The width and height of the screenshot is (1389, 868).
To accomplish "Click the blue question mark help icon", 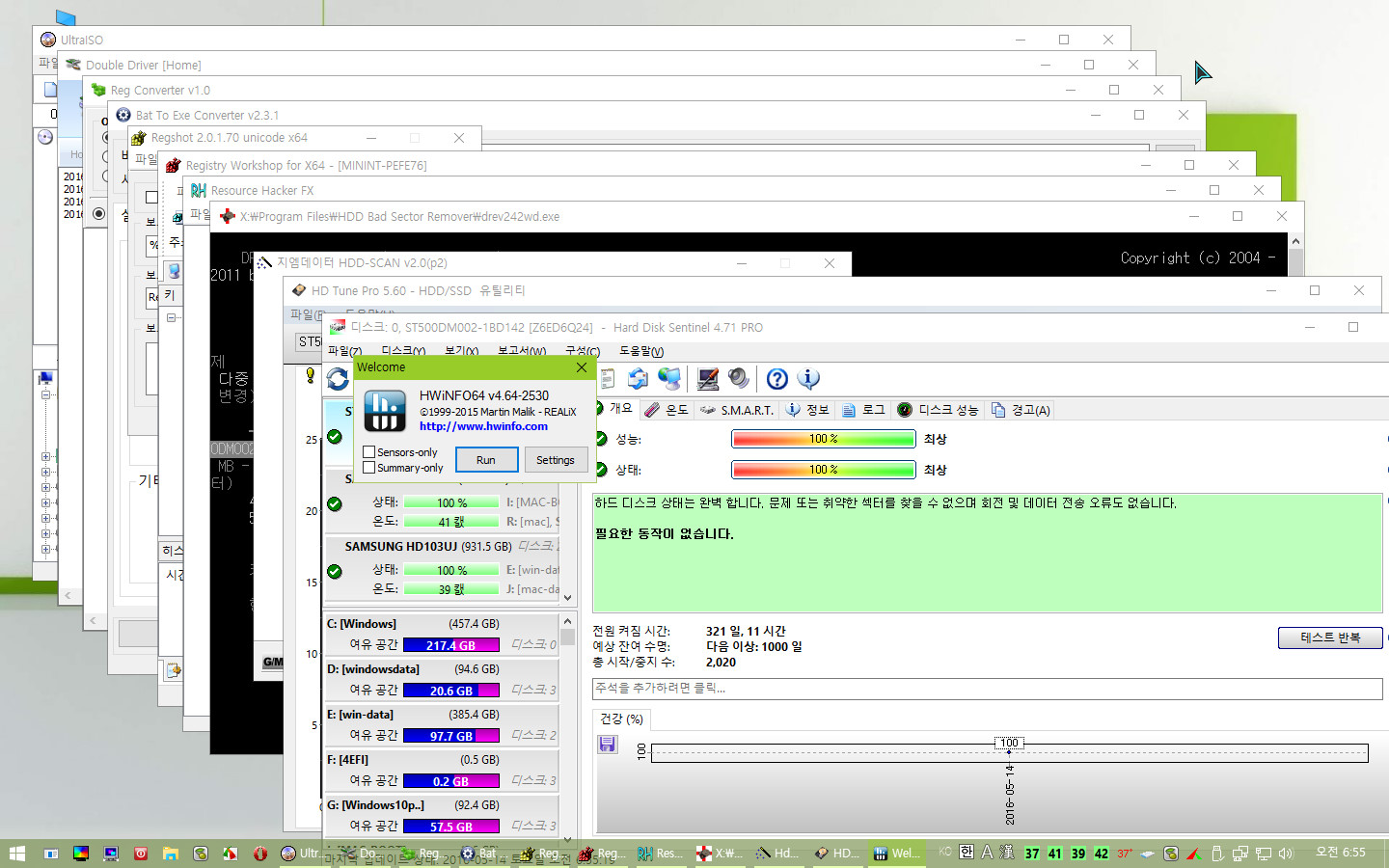I will [x=777, y=379].
